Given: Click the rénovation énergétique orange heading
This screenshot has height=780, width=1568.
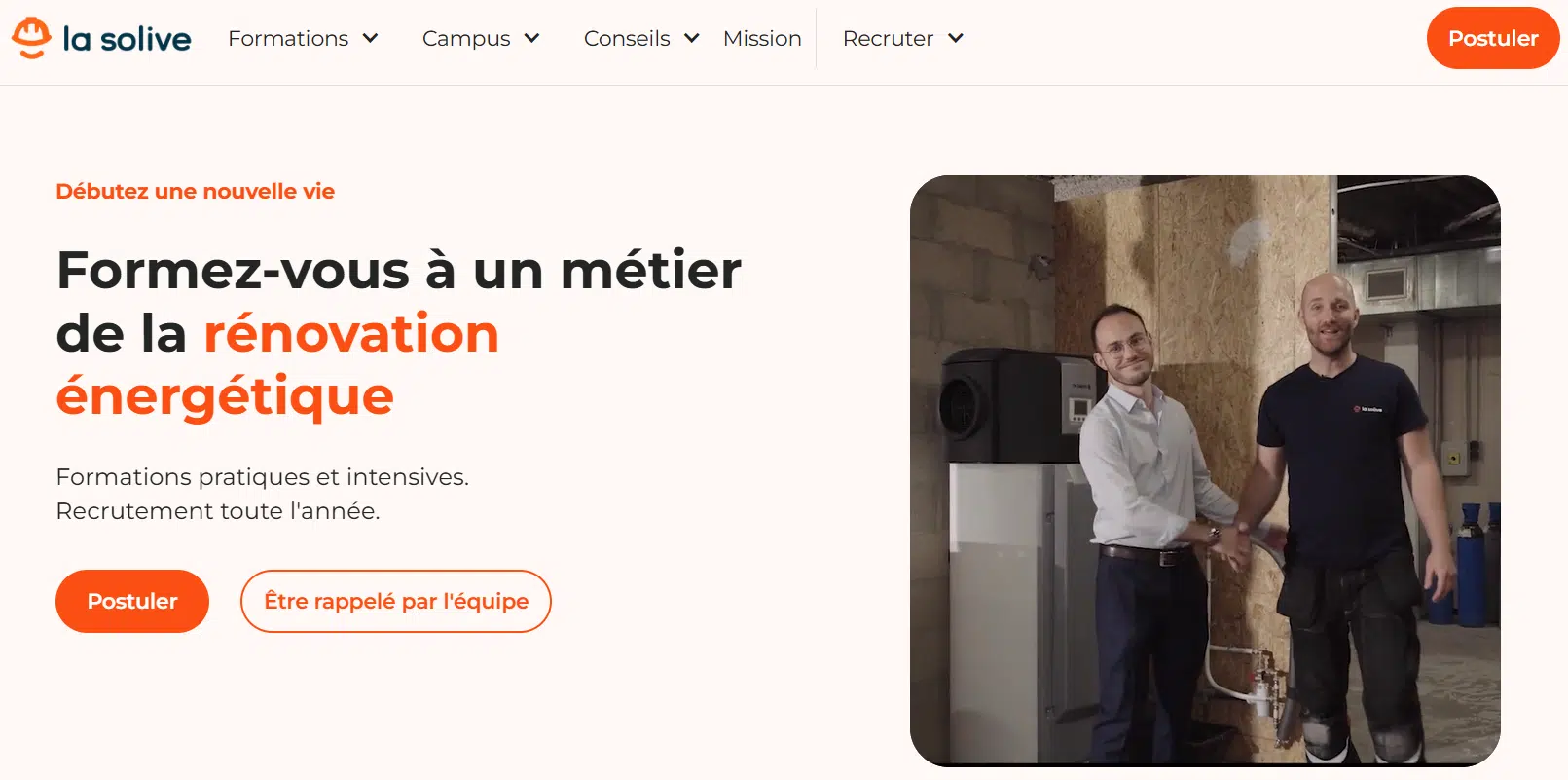Looking at the screenshot, I should pos(277,365).
